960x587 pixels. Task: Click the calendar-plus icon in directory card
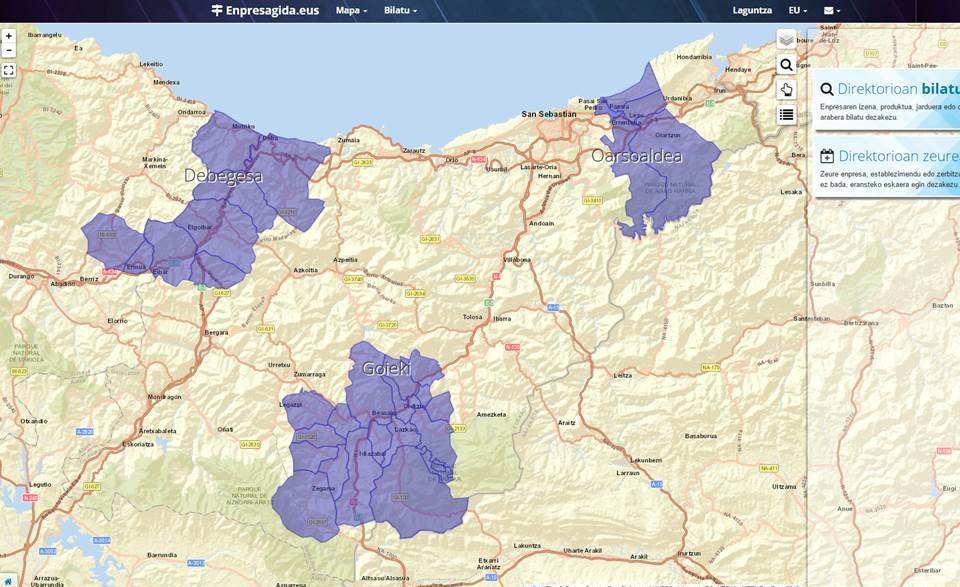click(827, 156)
